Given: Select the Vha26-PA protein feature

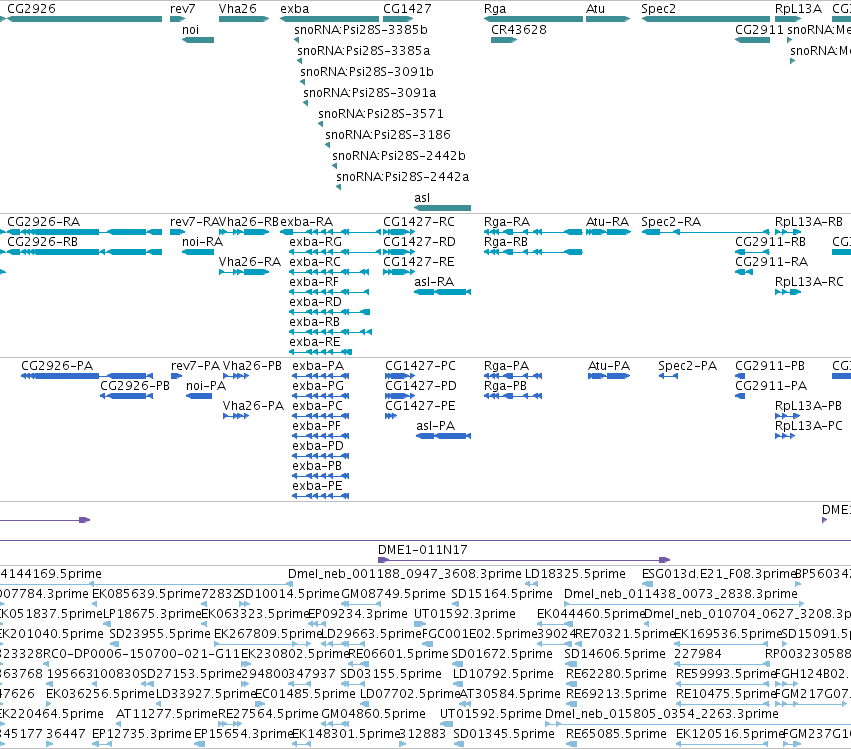Looking at the screenshot, I should coord(236,416).
